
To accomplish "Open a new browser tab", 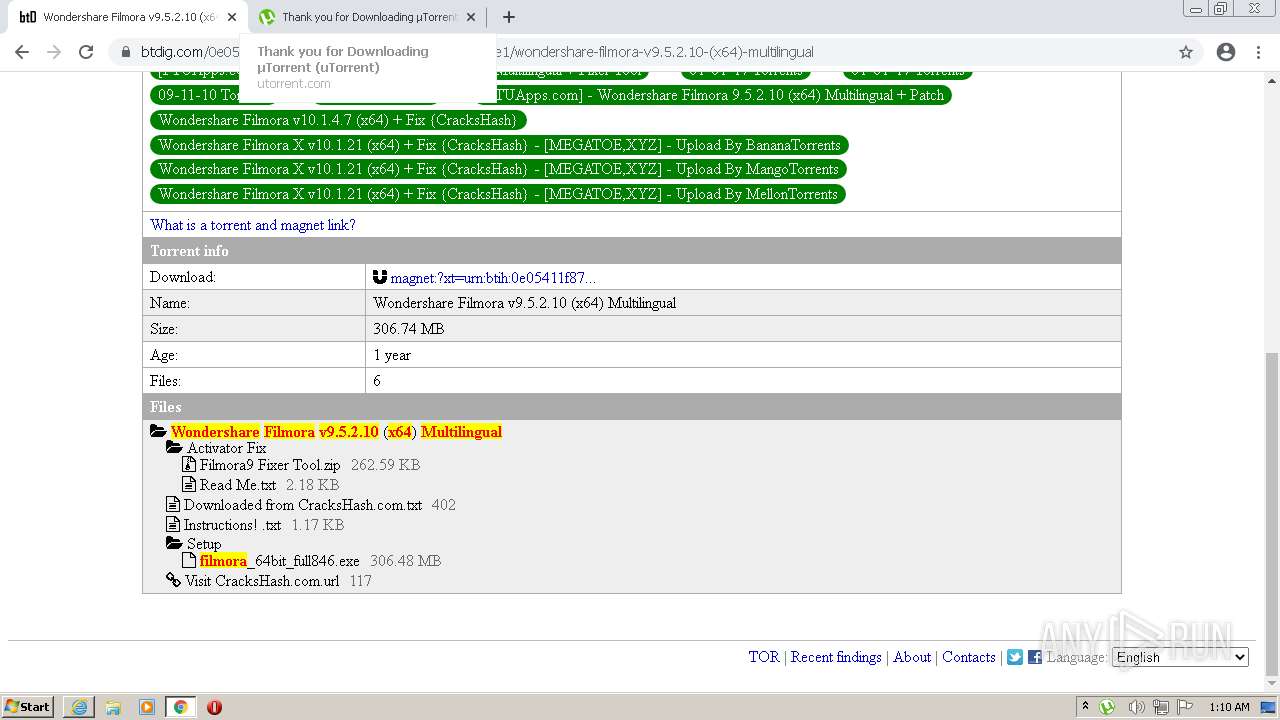I will 509,17.
